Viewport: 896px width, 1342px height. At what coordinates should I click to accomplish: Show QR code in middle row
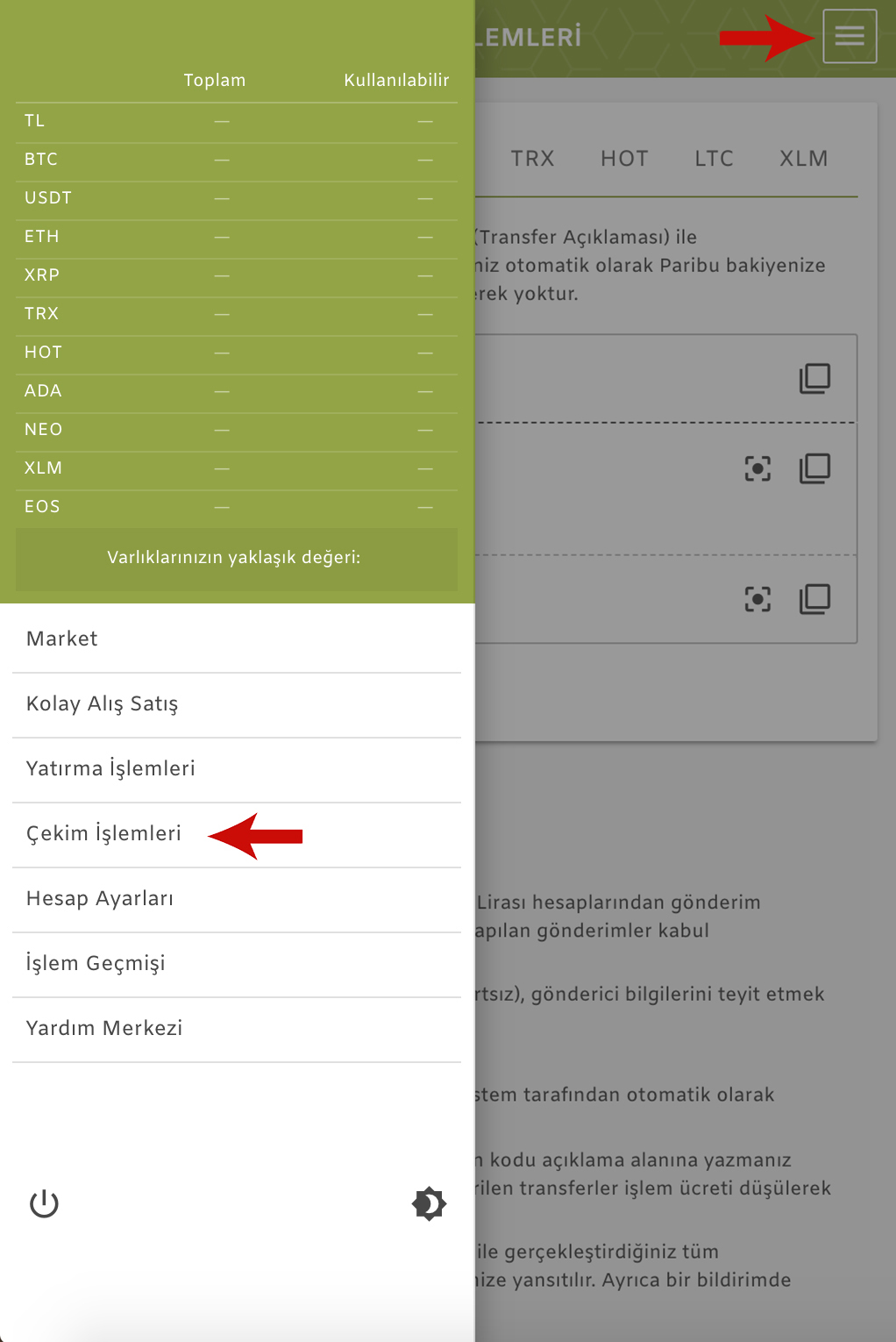pyautogui.click(x=757, y=468)
